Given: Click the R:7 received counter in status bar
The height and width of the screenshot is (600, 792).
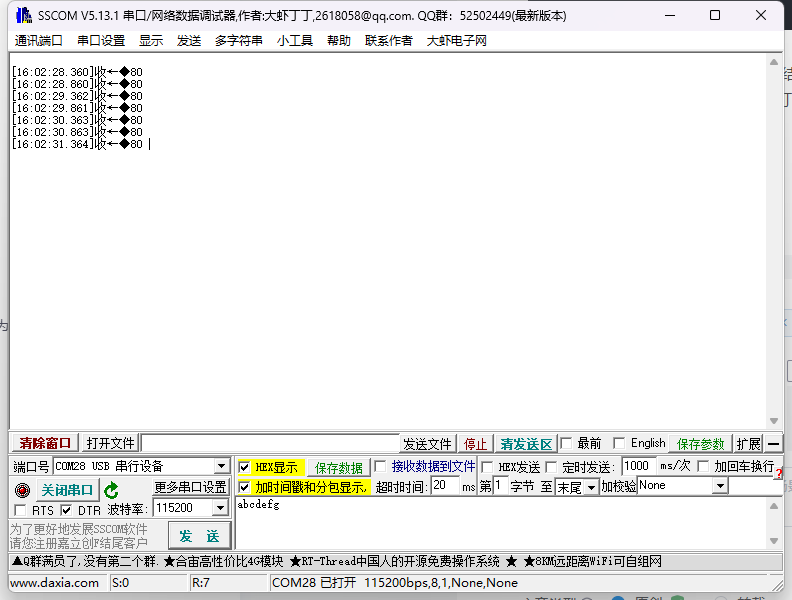Looking at the screenshot, I should (x=201, y=583).
